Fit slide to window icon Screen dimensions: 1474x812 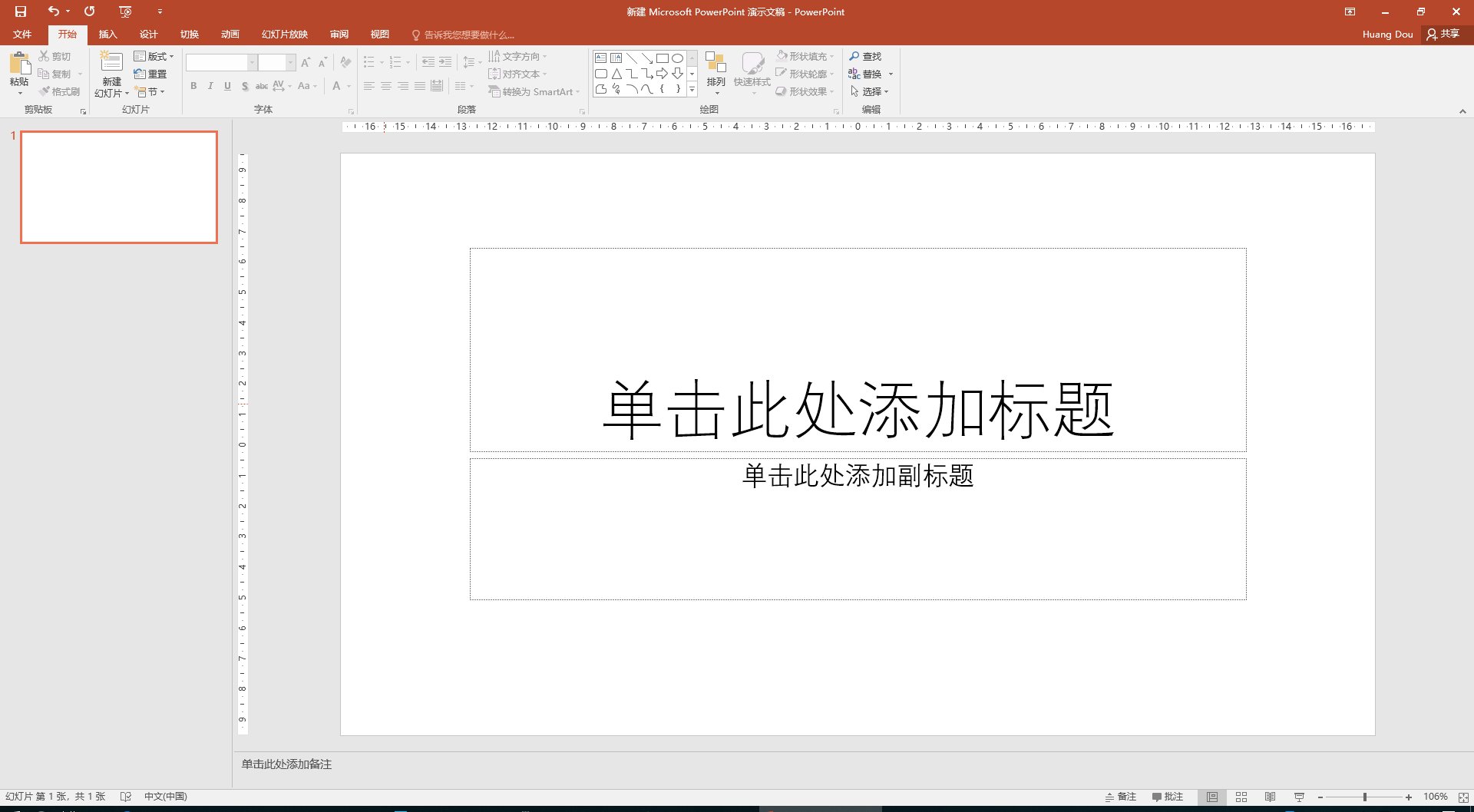(1463, 797)
